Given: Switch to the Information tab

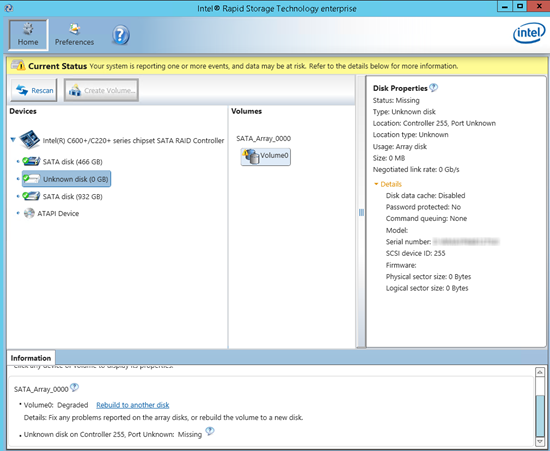Looking at the screenshot, I should tap(31, 358).
